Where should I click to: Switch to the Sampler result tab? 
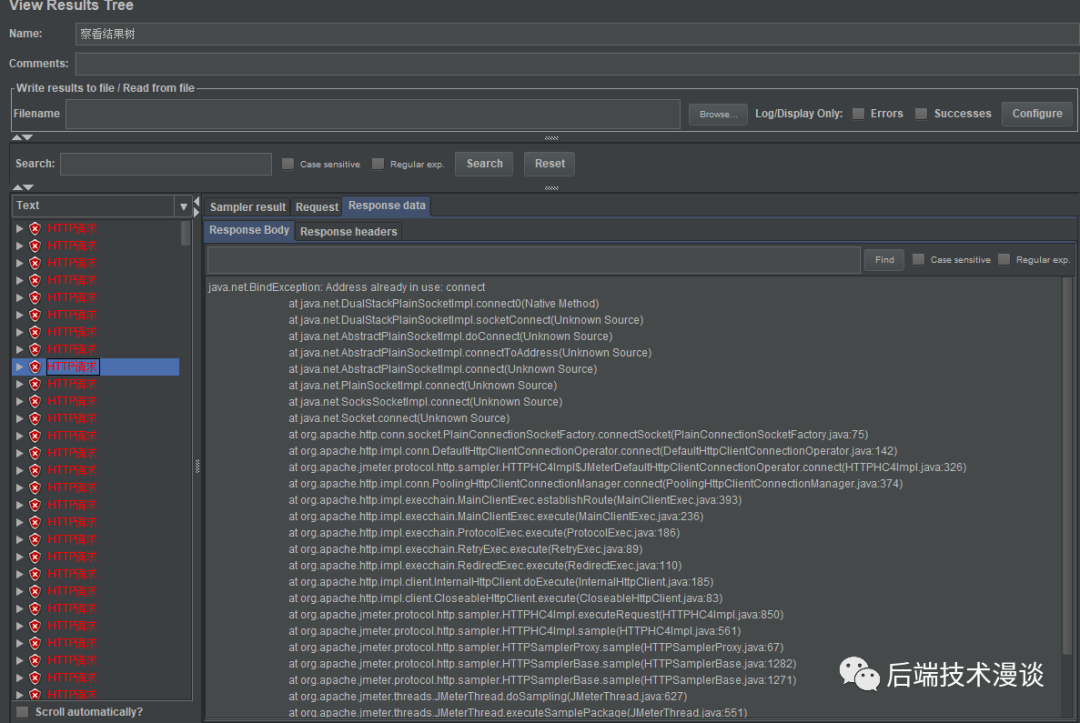coord(247,207)
